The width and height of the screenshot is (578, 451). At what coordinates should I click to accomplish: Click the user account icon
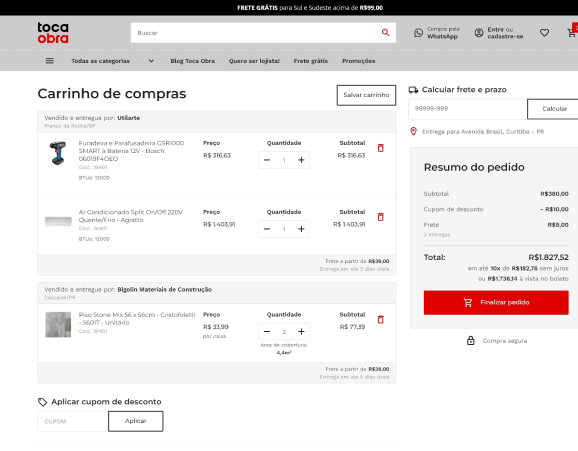[479, 33]
